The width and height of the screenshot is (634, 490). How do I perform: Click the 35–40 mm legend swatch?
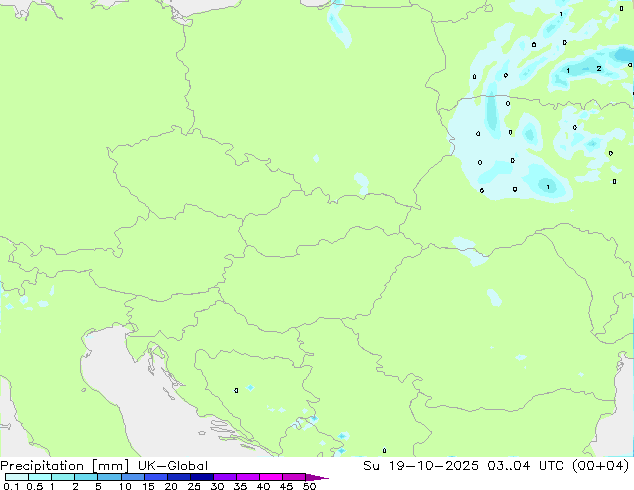[247, 477]
